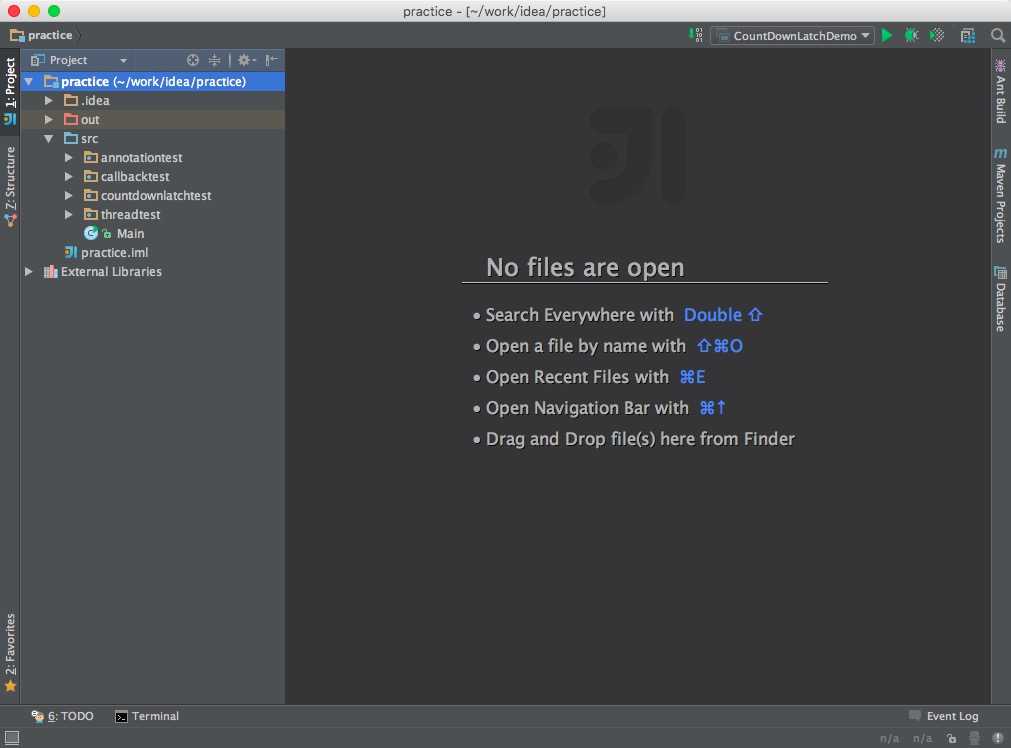Viewport: 1011px width, 748px height.
Task: Open Database side tab
Action: tap(1001, 298)
